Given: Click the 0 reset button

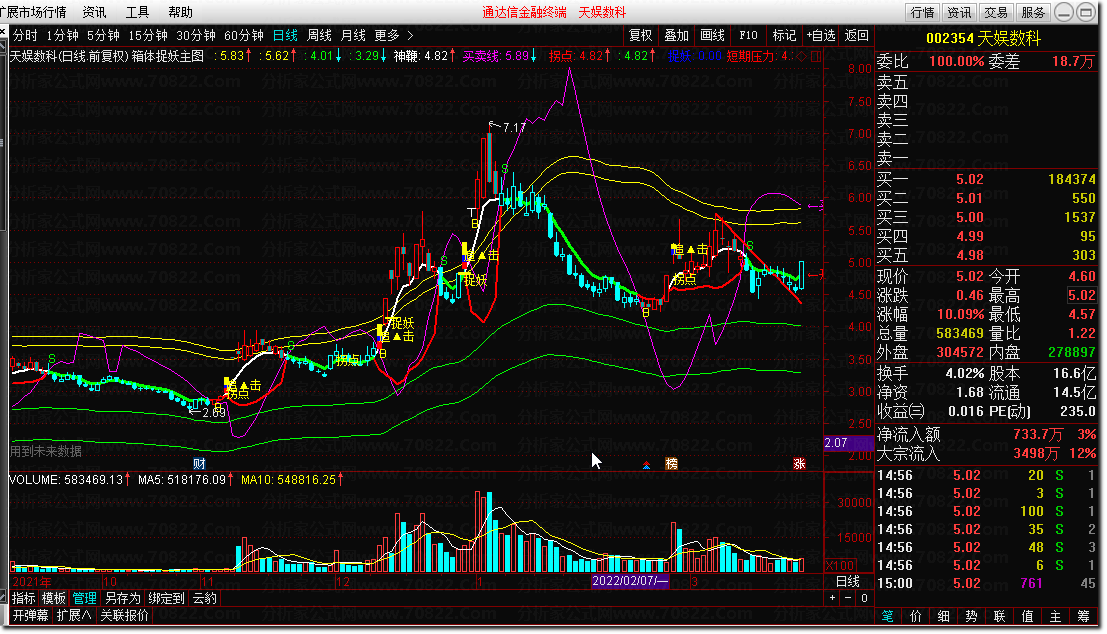Looking at the screenshot, I should click(x=864, y=598).
